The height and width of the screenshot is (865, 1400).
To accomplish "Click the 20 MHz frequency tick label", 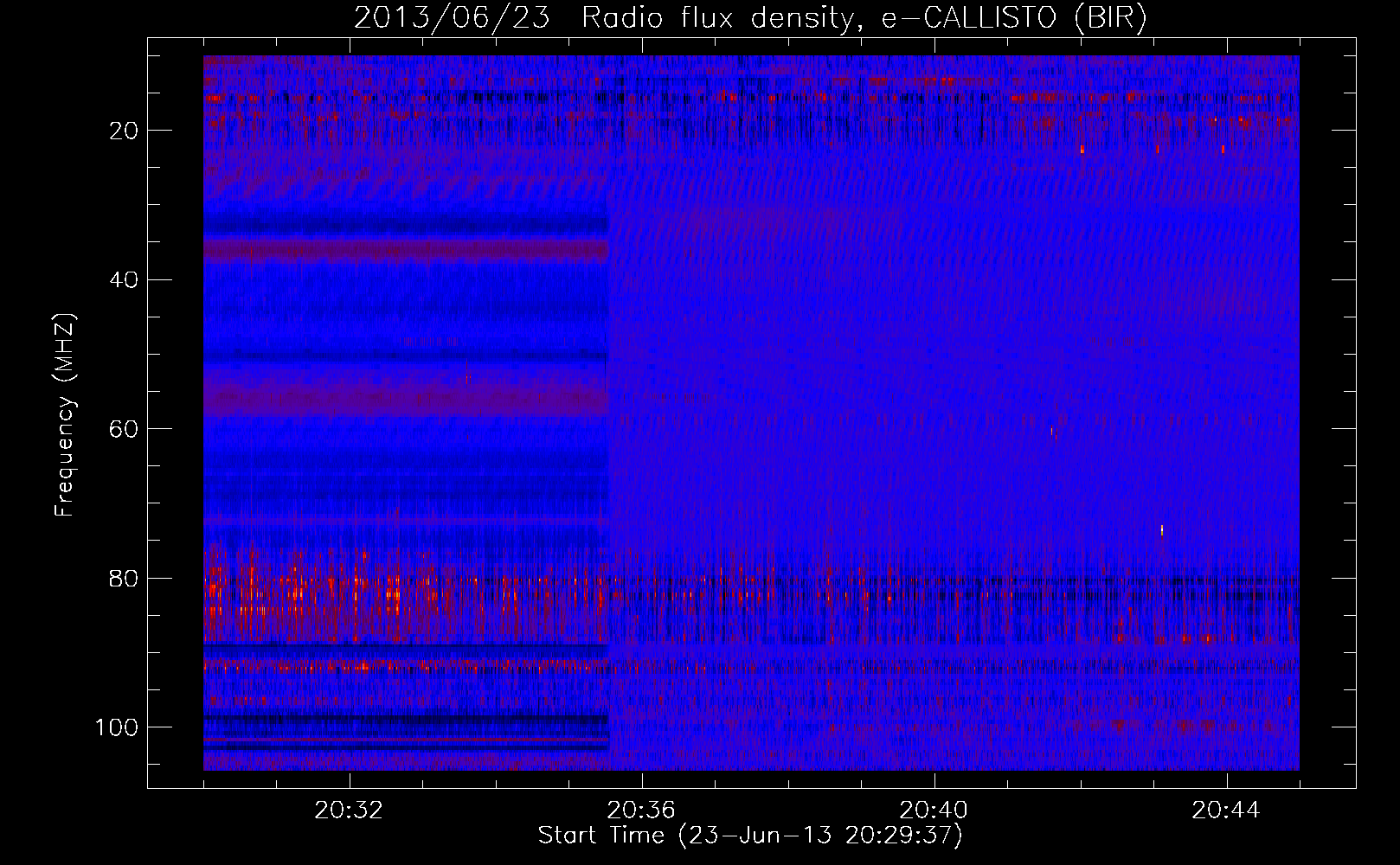I will point(123,131).
